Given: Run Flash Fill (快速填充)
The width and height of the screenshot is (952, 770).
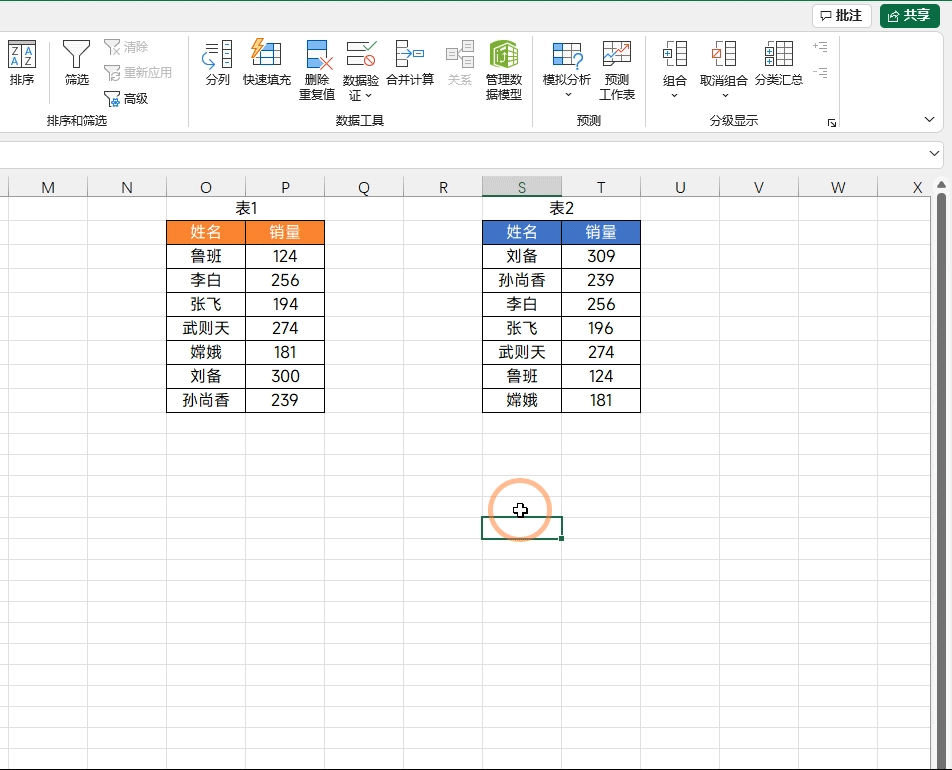Looking at the screenshot, I should pyautogui.click(x=267, y=63).
